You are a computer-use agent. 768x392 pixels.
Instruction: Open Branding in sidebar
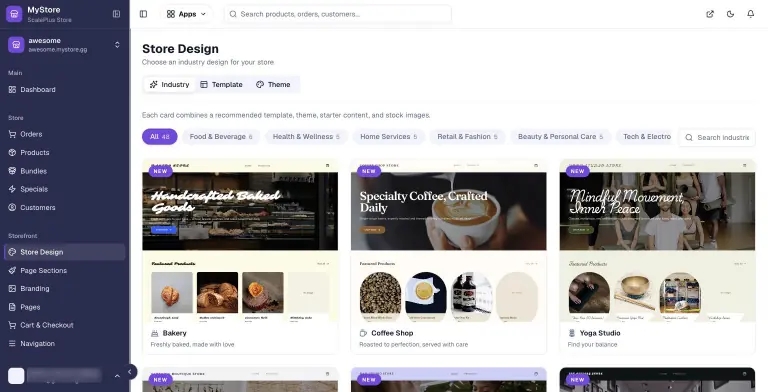pos(65,289)
